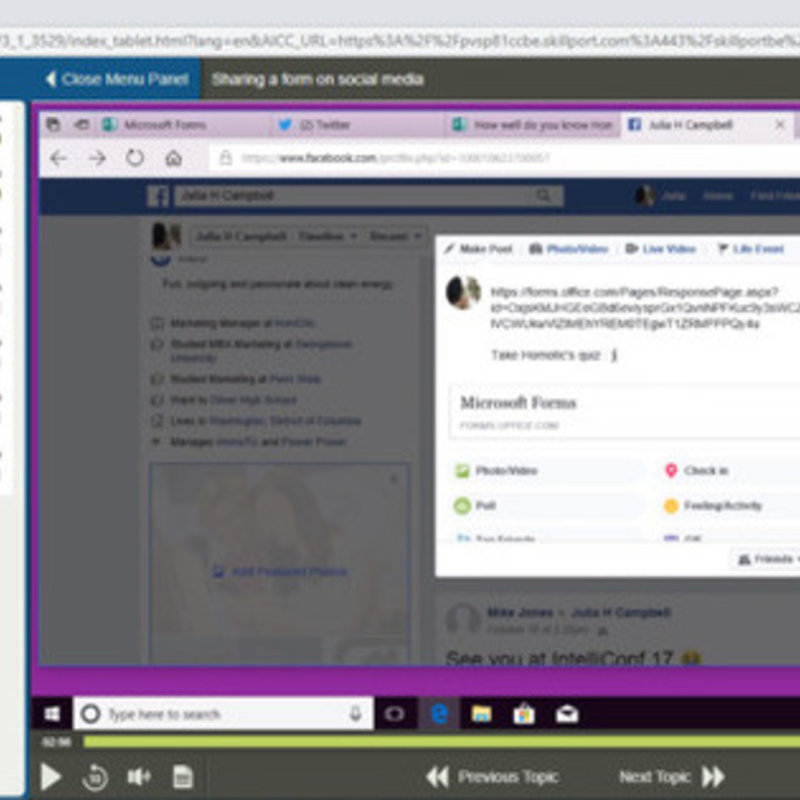
Task: Open the 'How well do you know' tab
Action: [533, 125]
